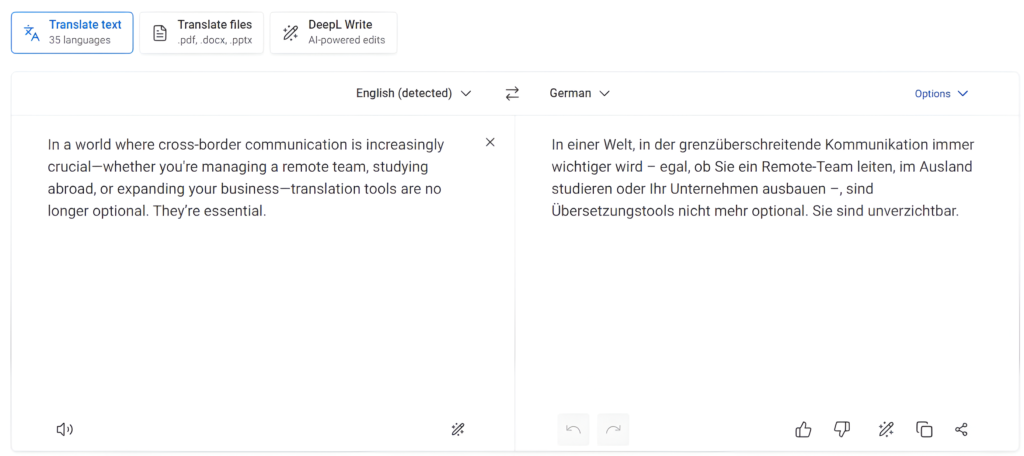The width and height of the screenshot is (1024, 456).
Task: Redo the translation edit
Action: click(613, 429)
